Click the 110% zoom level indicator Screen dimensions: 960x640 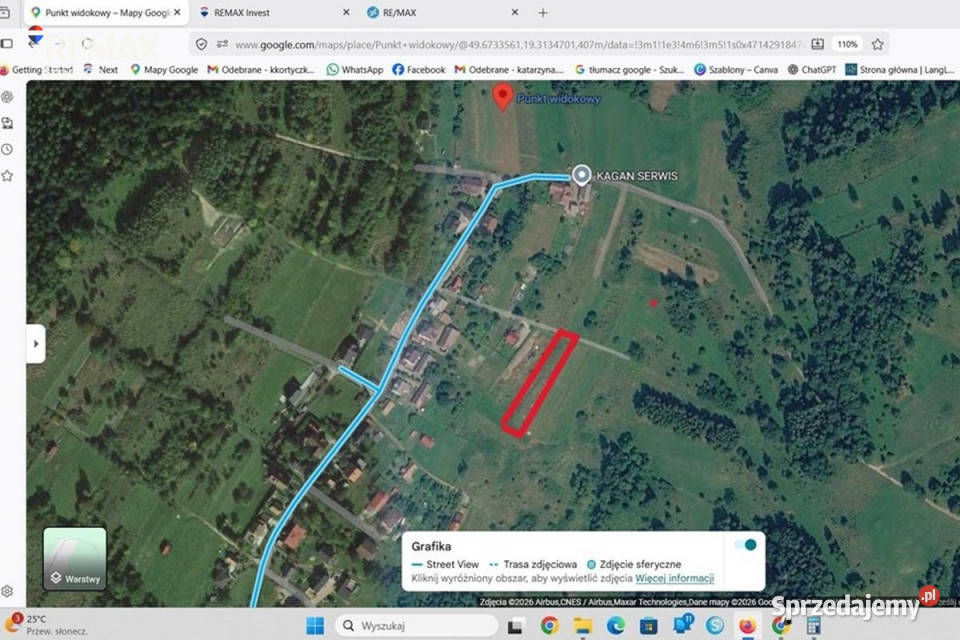pyautogui.click(x=847, y=44)
